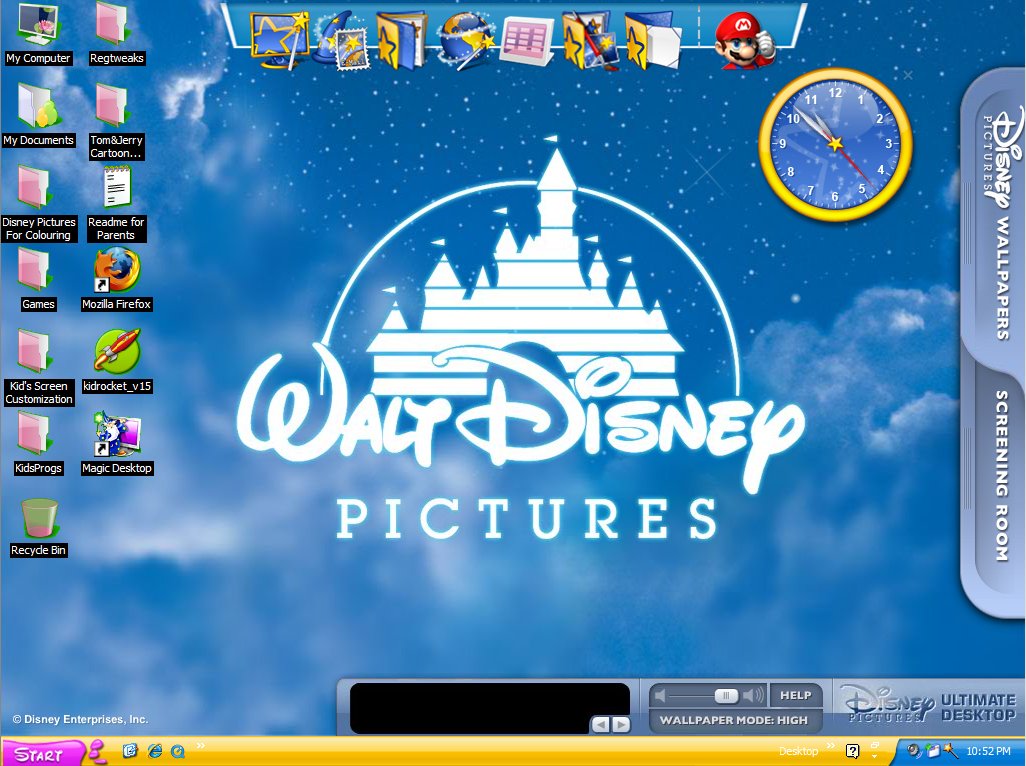Click the next arrow in media panel

[x=621, y=724]
